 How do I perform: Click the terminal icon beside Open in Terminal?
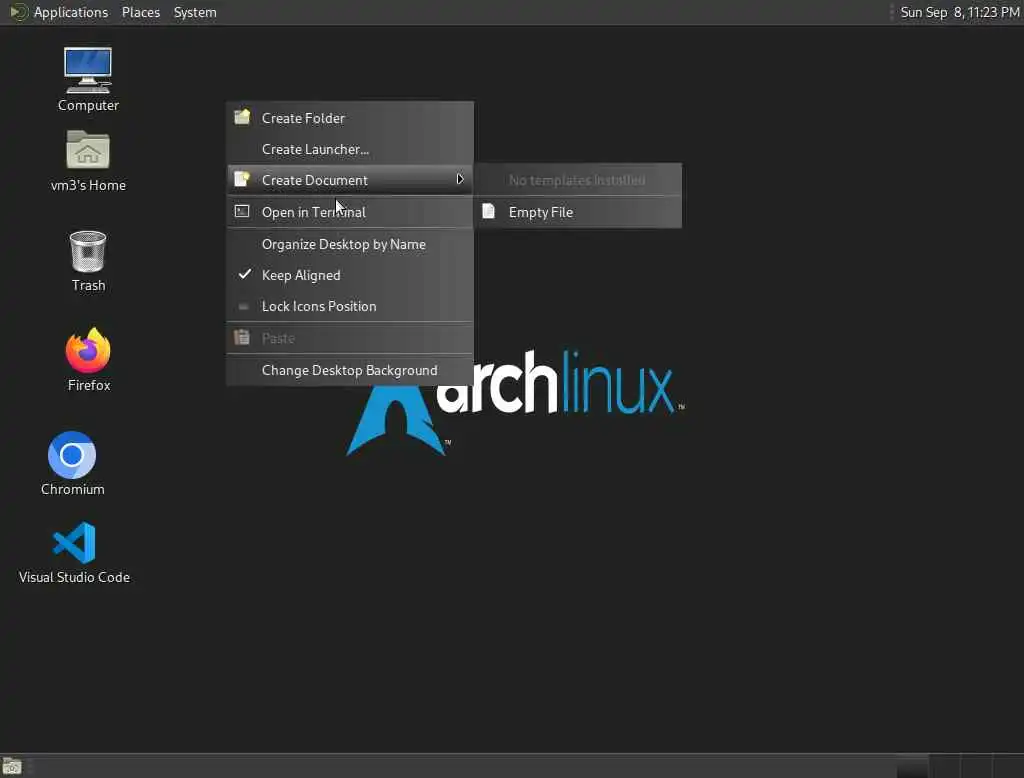pyautogui.click(x=242, y=211)
